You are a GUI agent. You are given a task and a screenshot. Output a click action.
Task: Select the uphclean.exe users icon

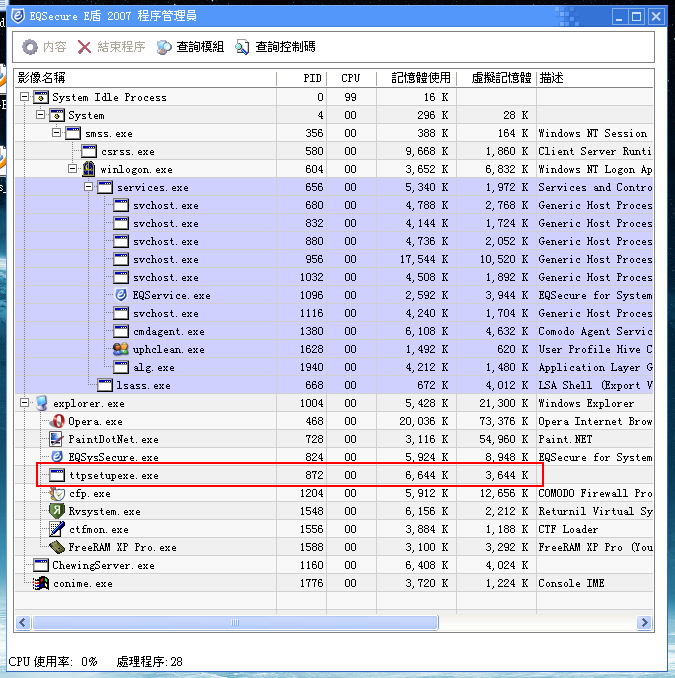(121, 349)
